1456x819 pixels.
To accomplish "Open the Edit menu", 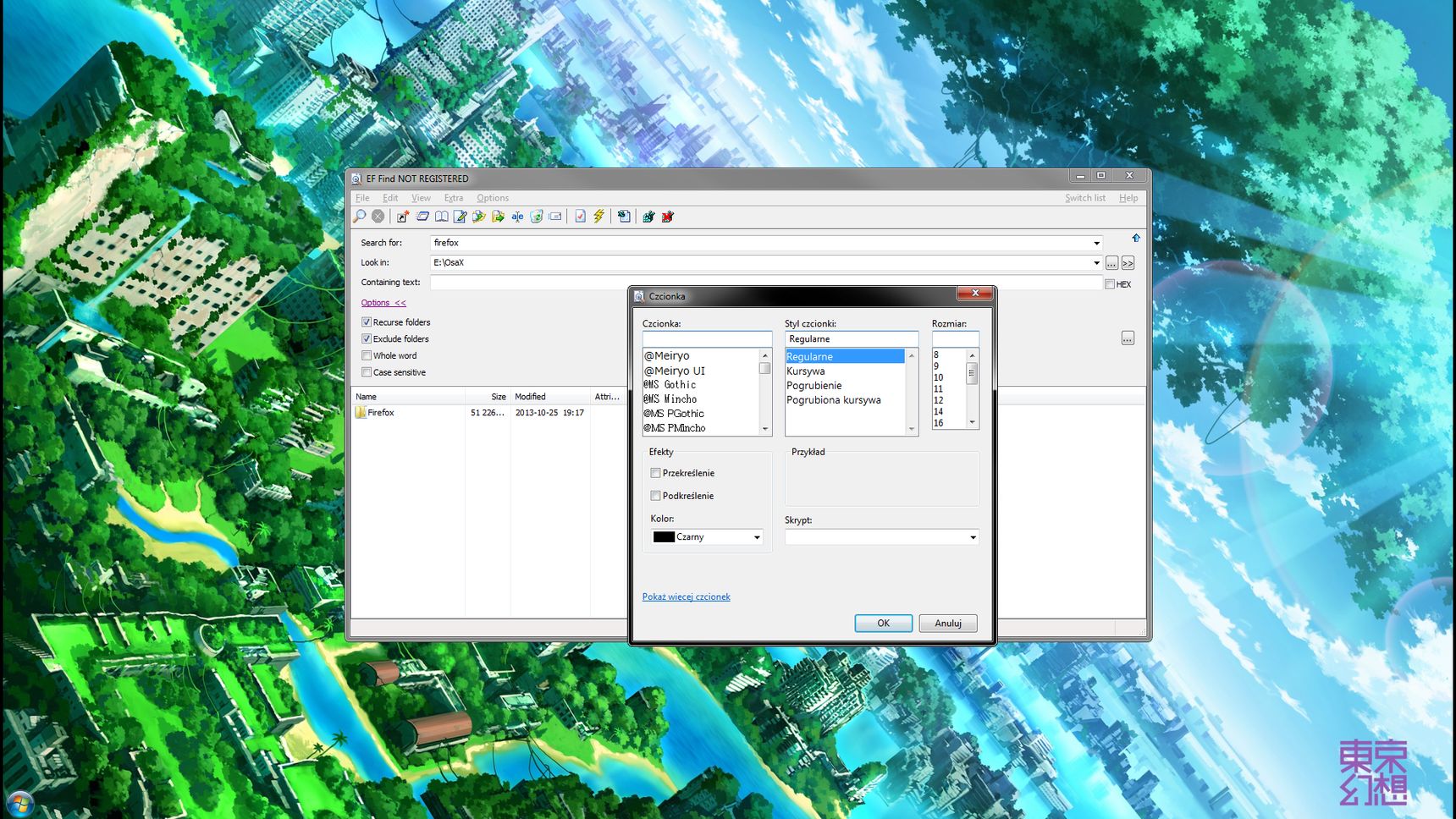I will 390,198.
